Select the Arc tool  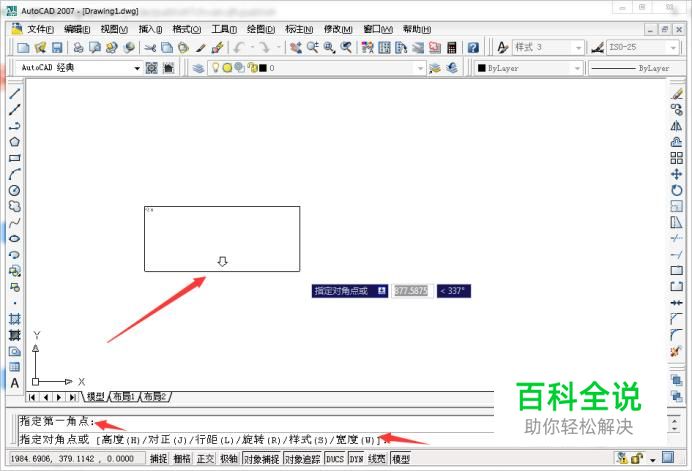[15, 174]
